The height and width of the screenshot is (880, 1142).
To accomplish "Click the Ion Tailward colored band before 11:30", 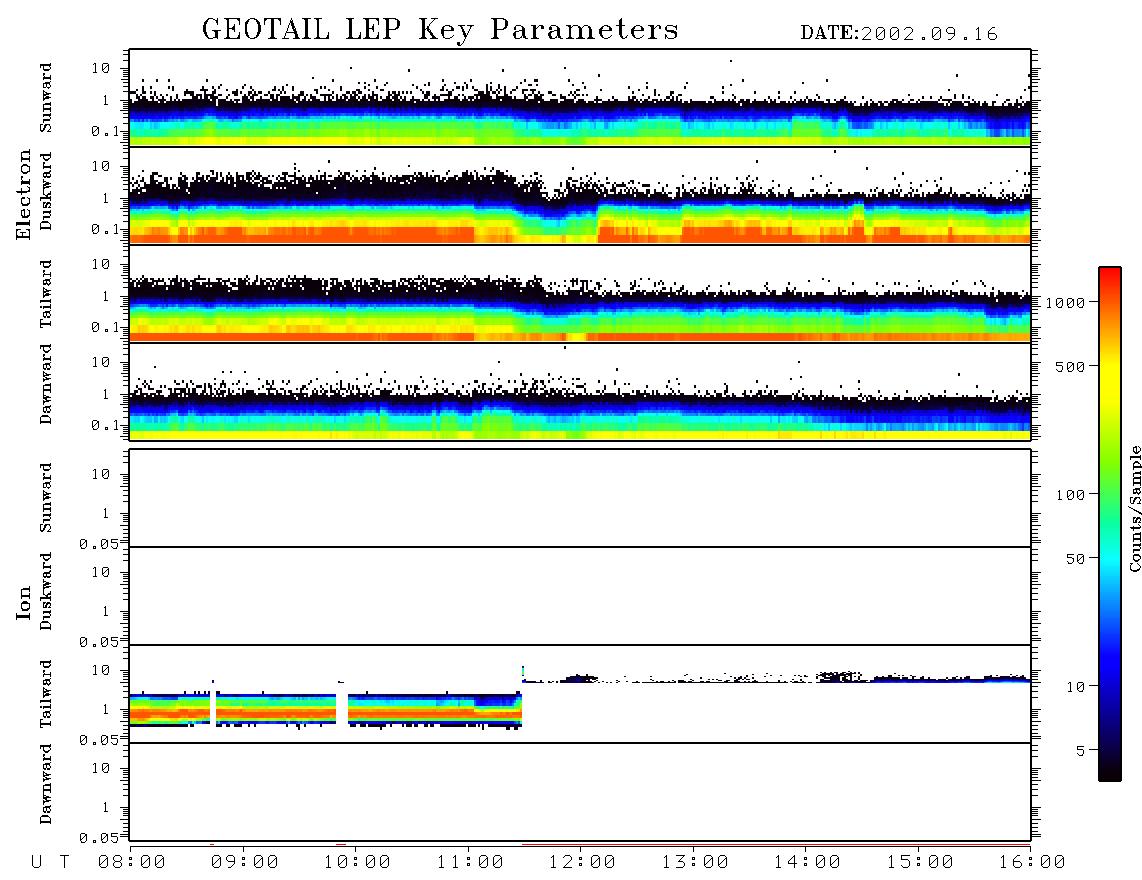I will pyautogui.click(x=325, y=711).
